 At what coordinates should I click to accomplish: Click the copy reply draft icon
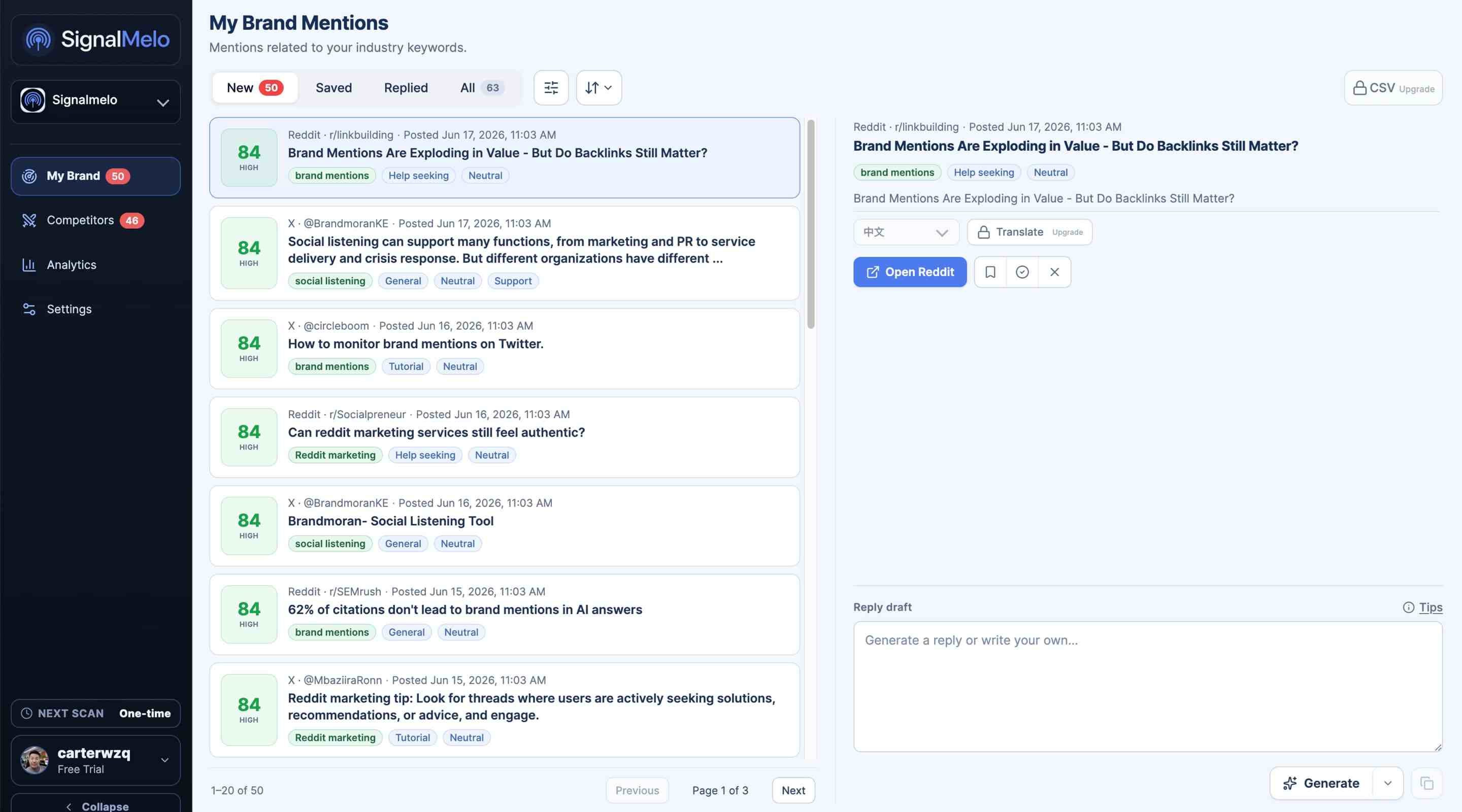1426,783
